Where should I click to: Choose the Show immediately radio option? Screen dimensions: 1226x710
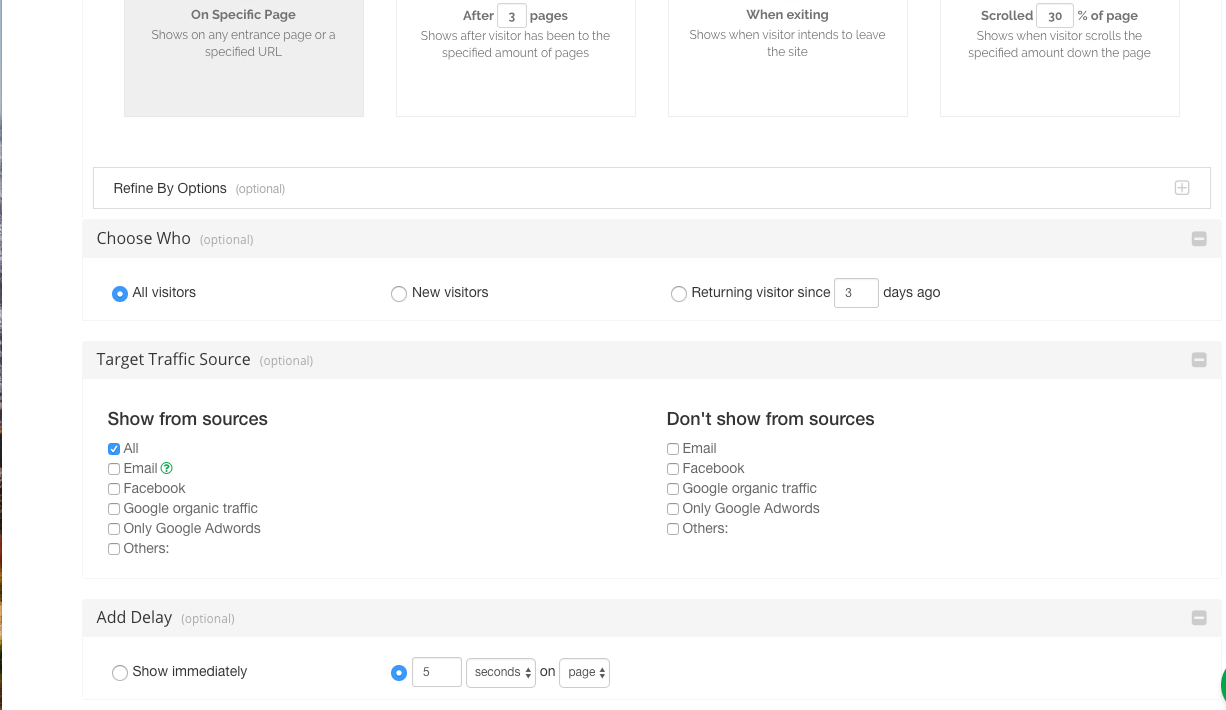(120, 672)
